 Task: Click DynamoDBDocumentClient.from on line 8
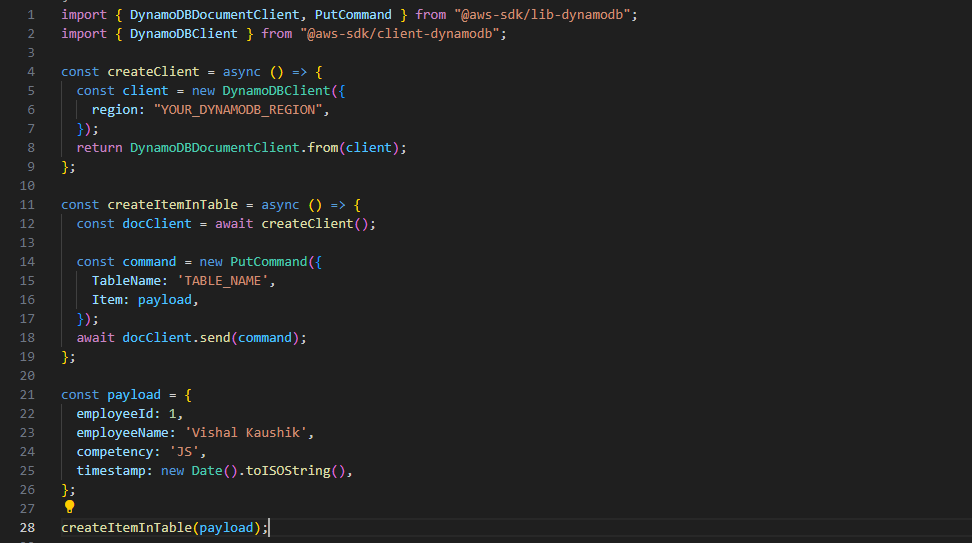point(234,148)
